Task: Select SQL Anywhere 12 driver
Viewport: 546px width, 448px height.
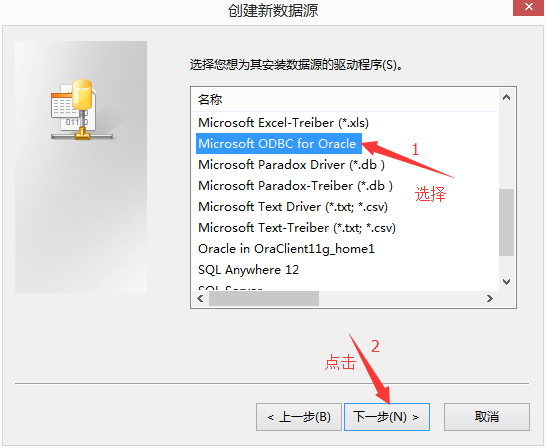Action: coord(248,270)
